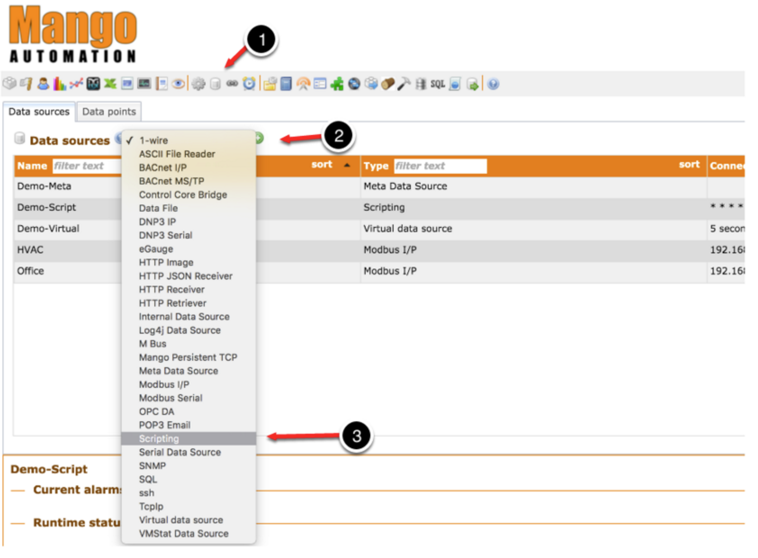The height and width of the screenshot is (558, 758).
Task: Select Mango Persistent TCP option
Action: click(189, 357)
